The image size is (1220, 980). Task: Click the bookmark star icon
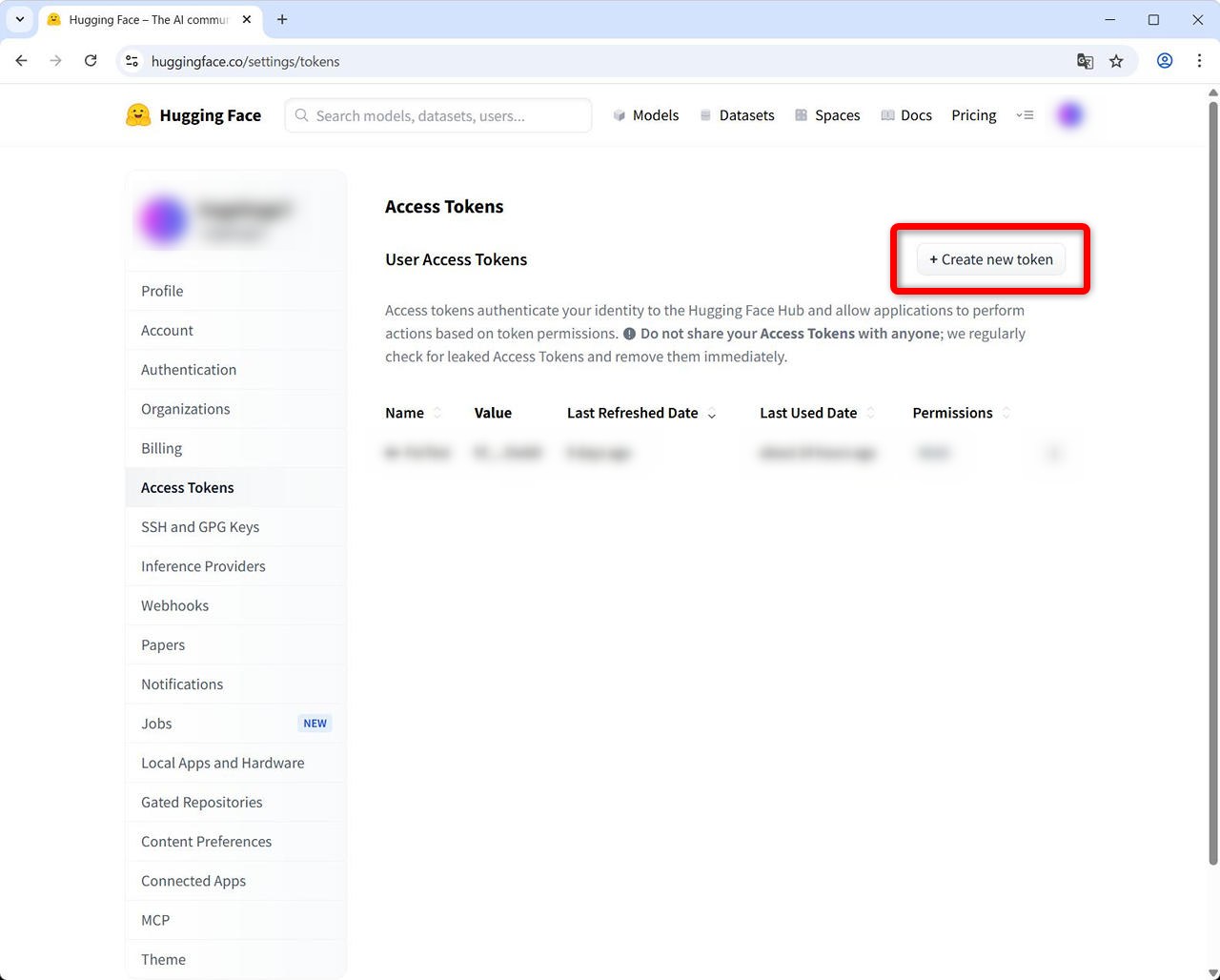[x=1116, y=61]
